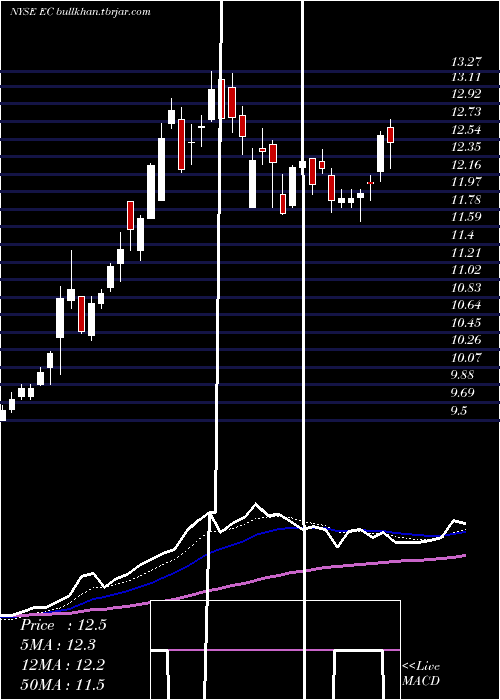
Task: Click the 12MA : 12.2 readout
Action: tap(63, 665)
